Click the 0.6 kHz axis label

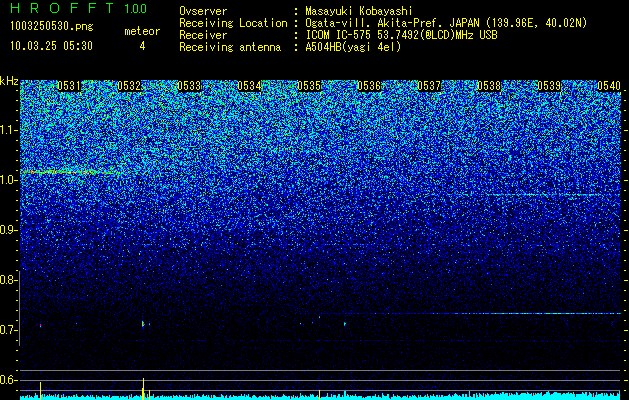8,380
